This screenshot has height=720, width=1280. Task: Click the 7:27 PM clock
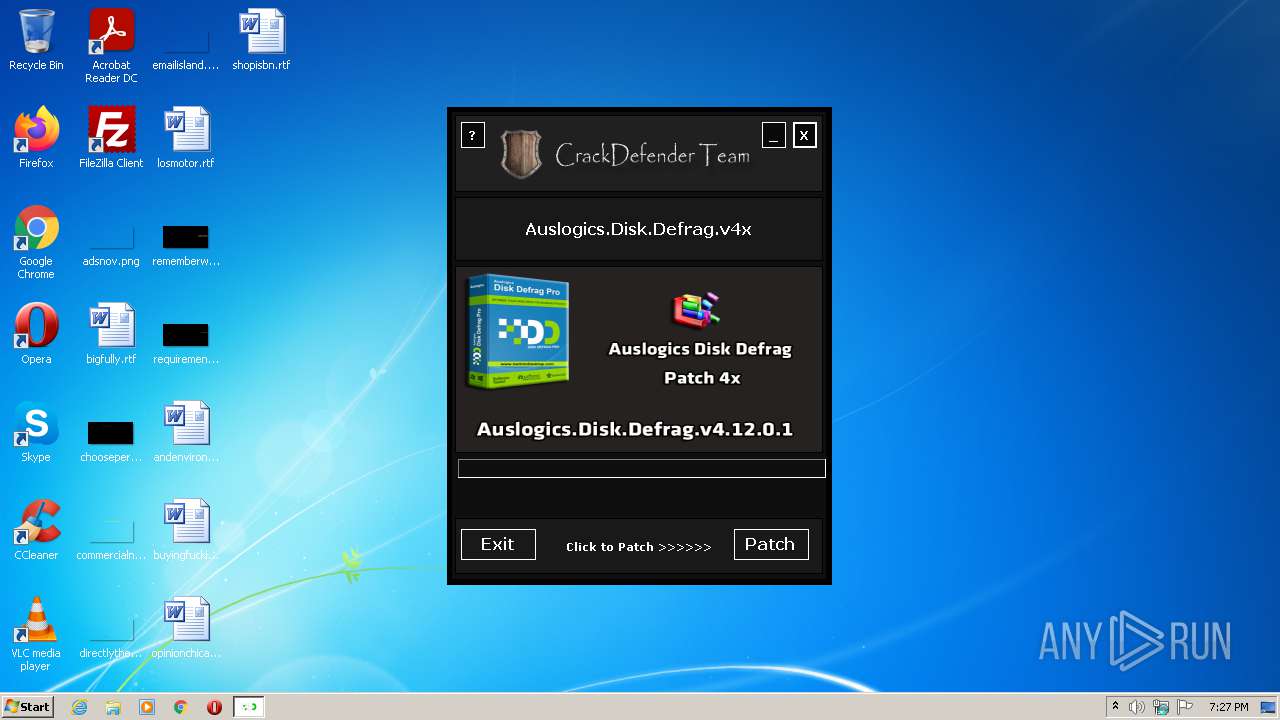pos(1228,707)
